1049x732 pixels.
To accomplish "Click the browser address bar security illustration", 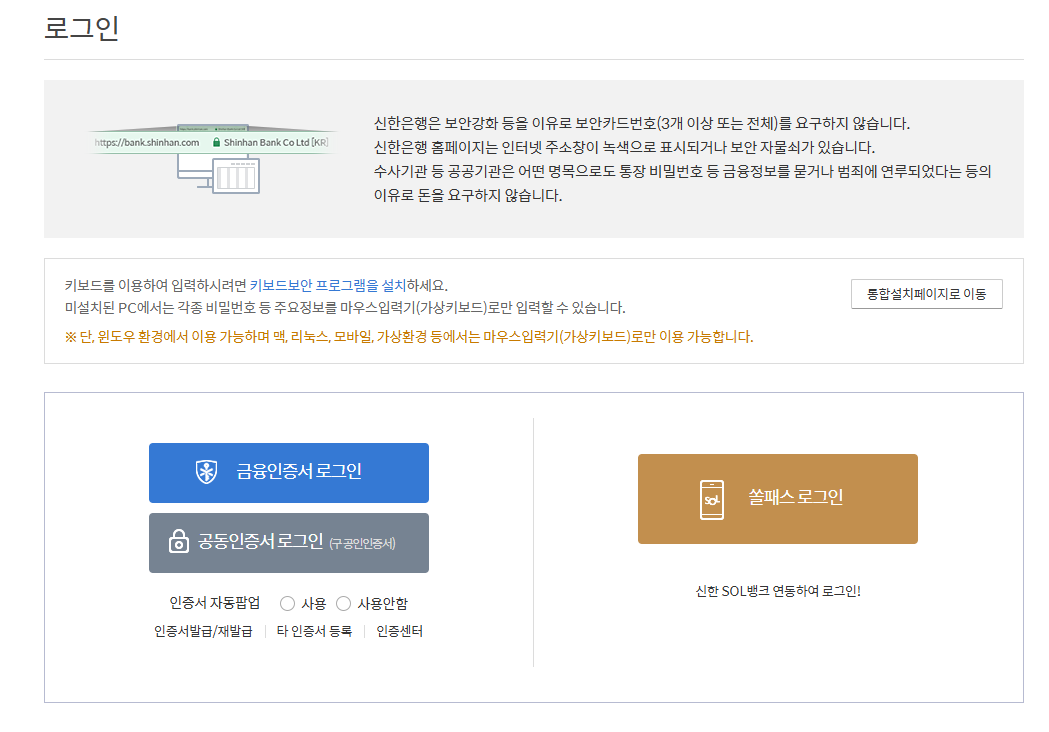I will (211, 159).
